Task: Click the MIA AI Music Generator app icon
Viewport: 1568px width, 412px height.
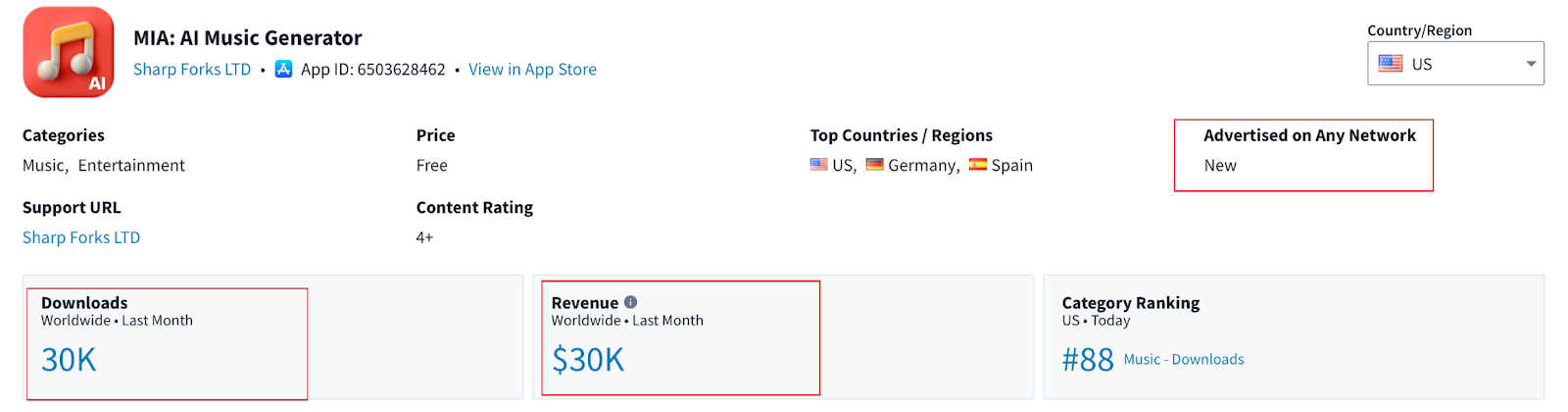Action: (x=69, y=52)
